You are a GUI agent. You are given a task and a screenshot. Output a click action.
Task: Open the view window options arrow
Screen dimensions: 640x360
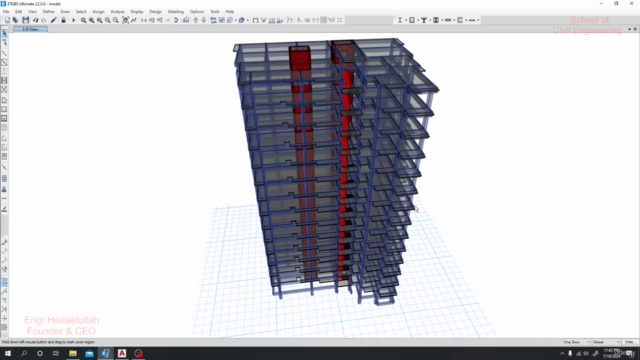[x=629, y=29]
